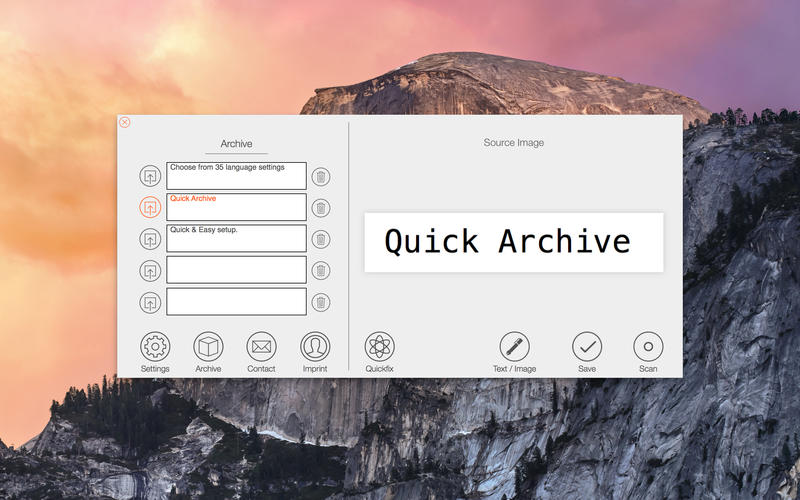
Task: Load the highlighted Quick Archive entry
Action: [150, 208]
